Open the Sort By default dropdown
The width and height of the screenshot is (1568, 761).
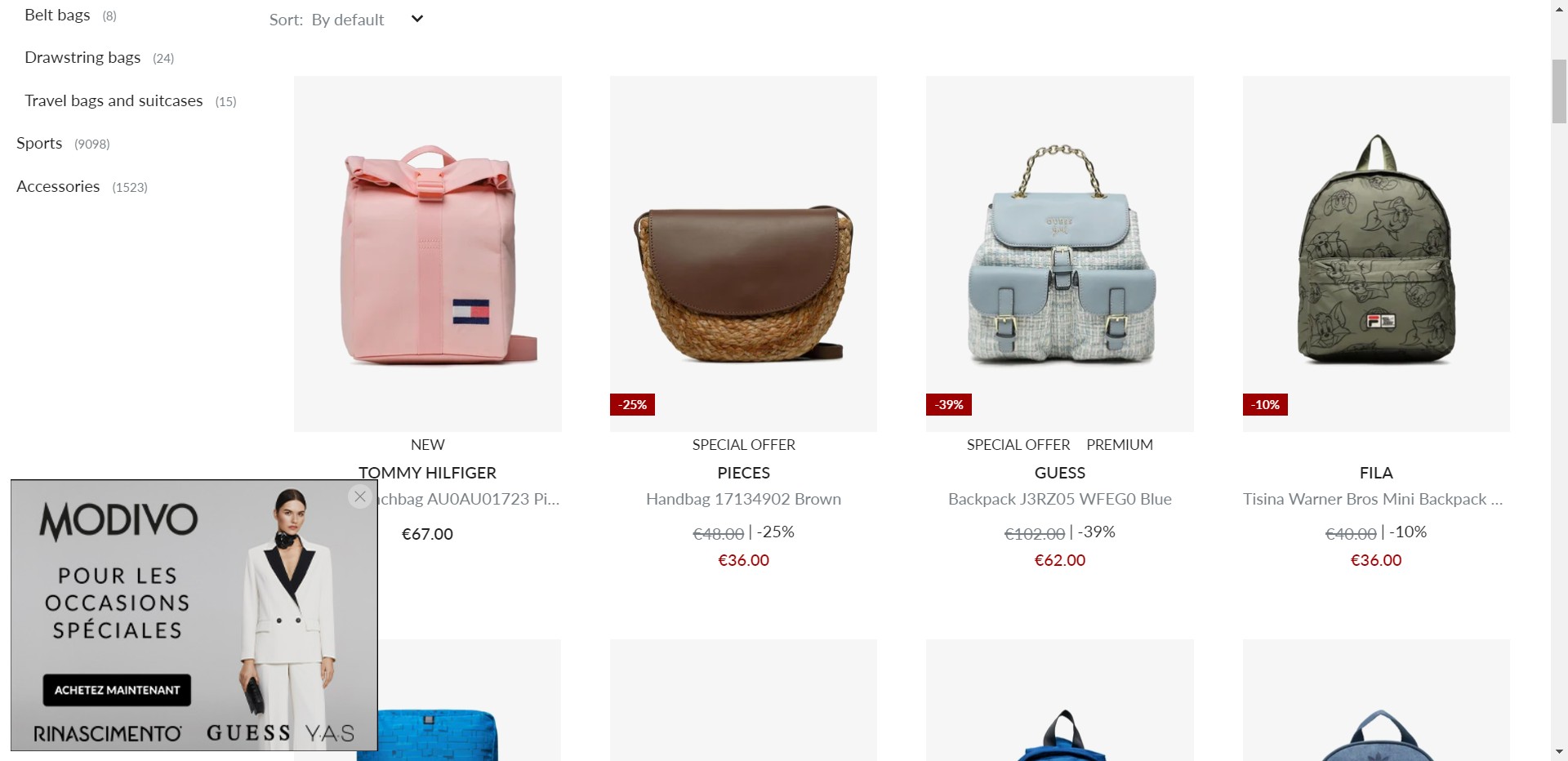pos(346,20)
